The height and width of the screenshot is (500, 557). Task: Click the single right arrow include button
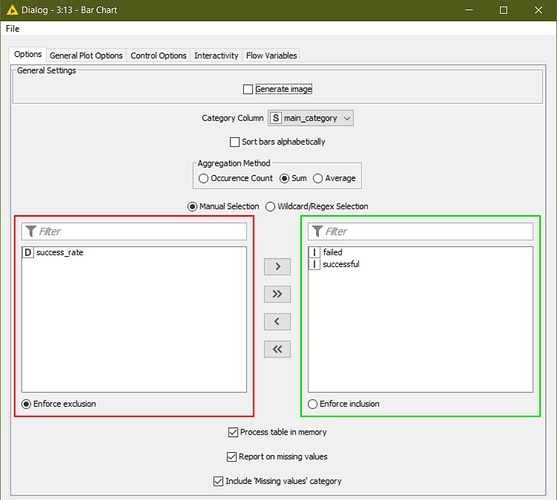(x=277, y=266)
